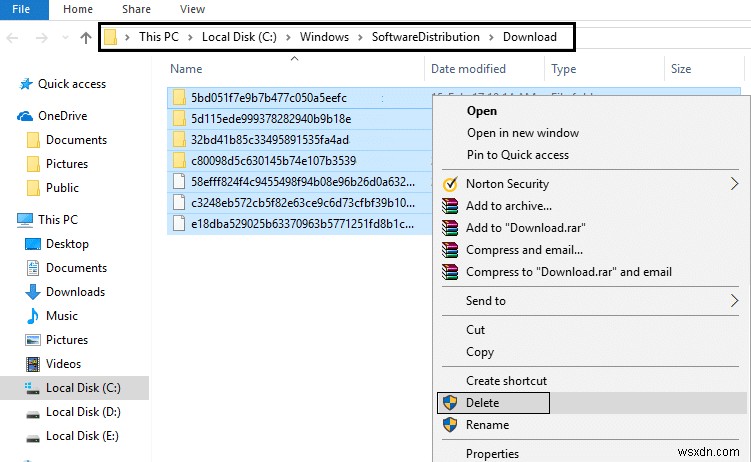Image resolution: width=751 pixels, height=462 pixels.
Task: Select file c3248eb572cb5f82e63ce9c6d73cfbf39b10...
Action: point(303,203)
